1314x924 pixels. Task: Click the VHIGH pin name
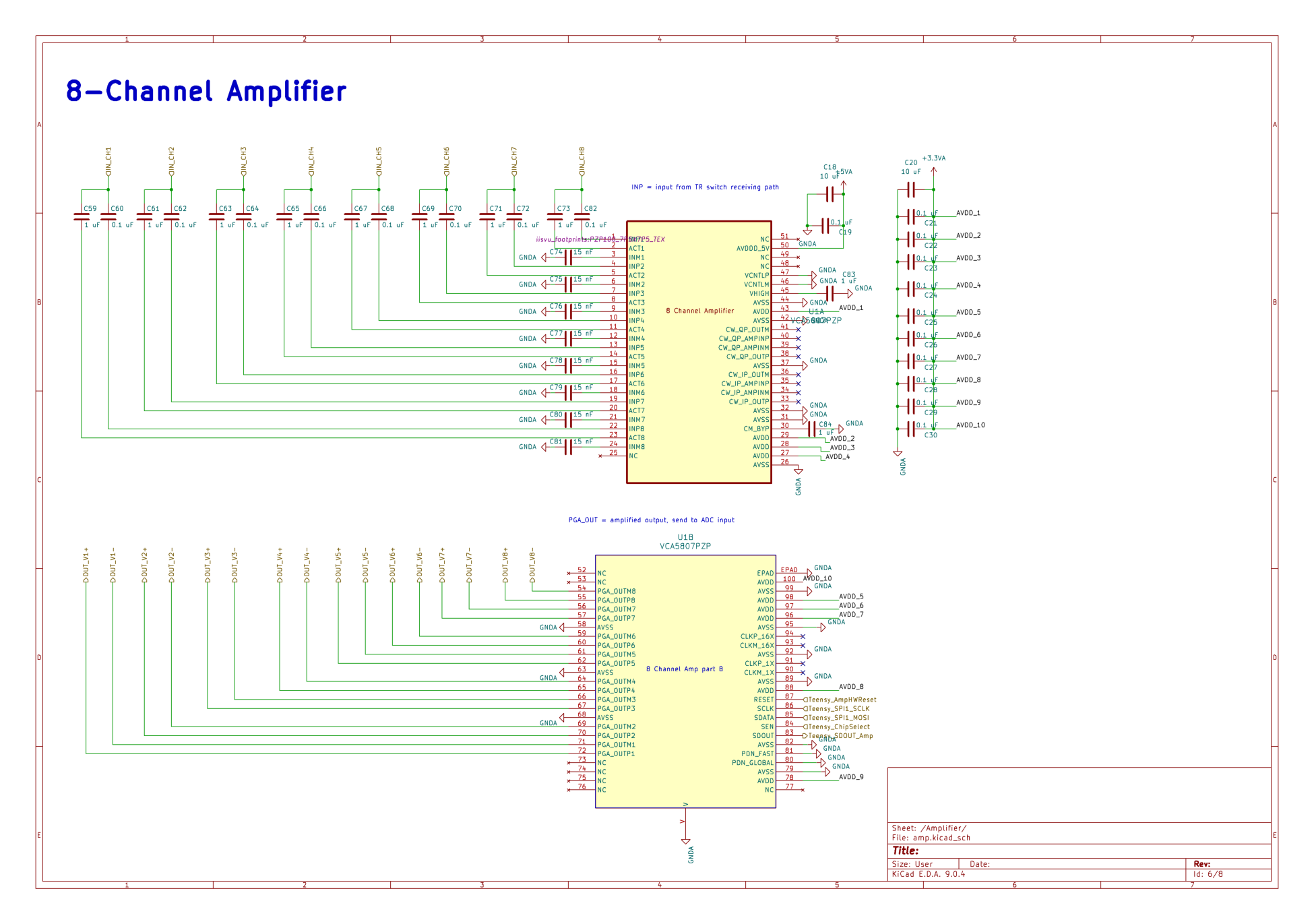tap(759, 294)
